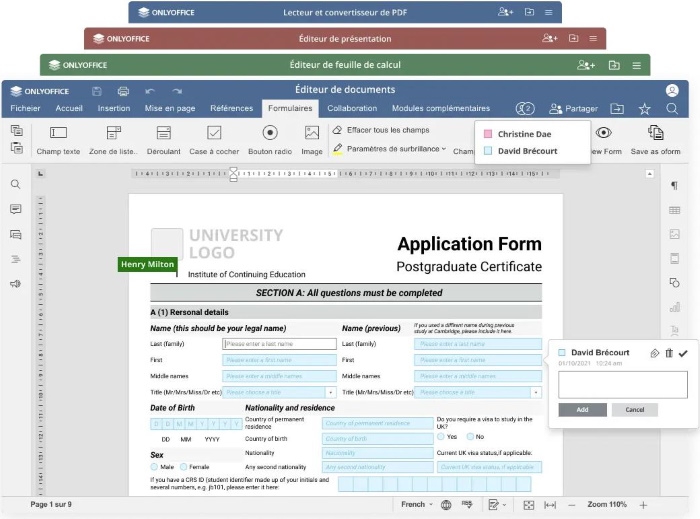Cancel the new comment
Viewport: 700px width, 519px height.
coord(634,410)
